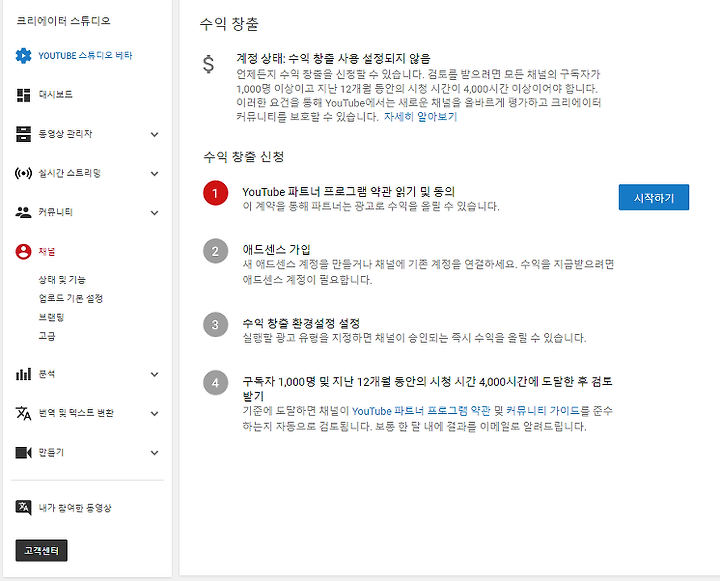
Task: Click the dollar sign account status icon
Action: pyautogui.click(x=208, y=64)
